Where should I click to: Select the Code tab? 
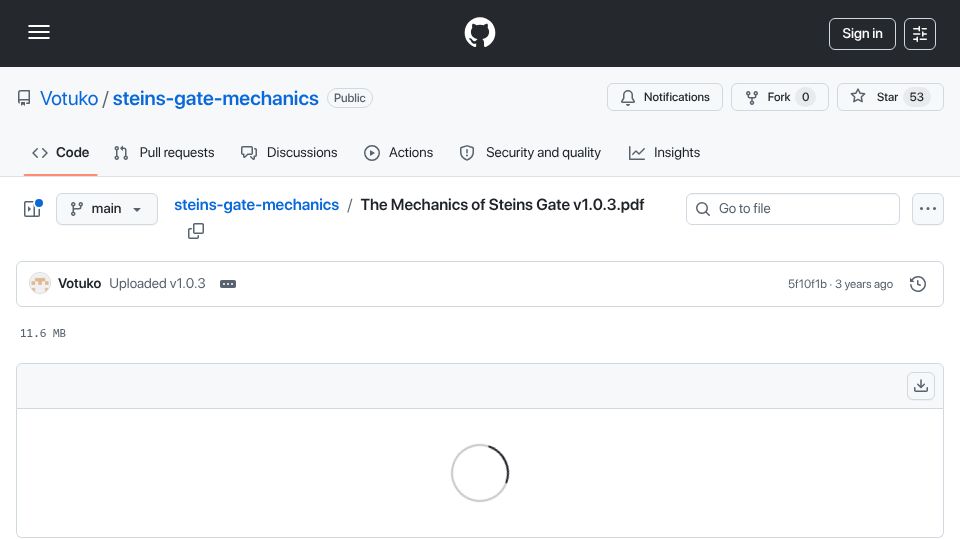click(61, 152)
